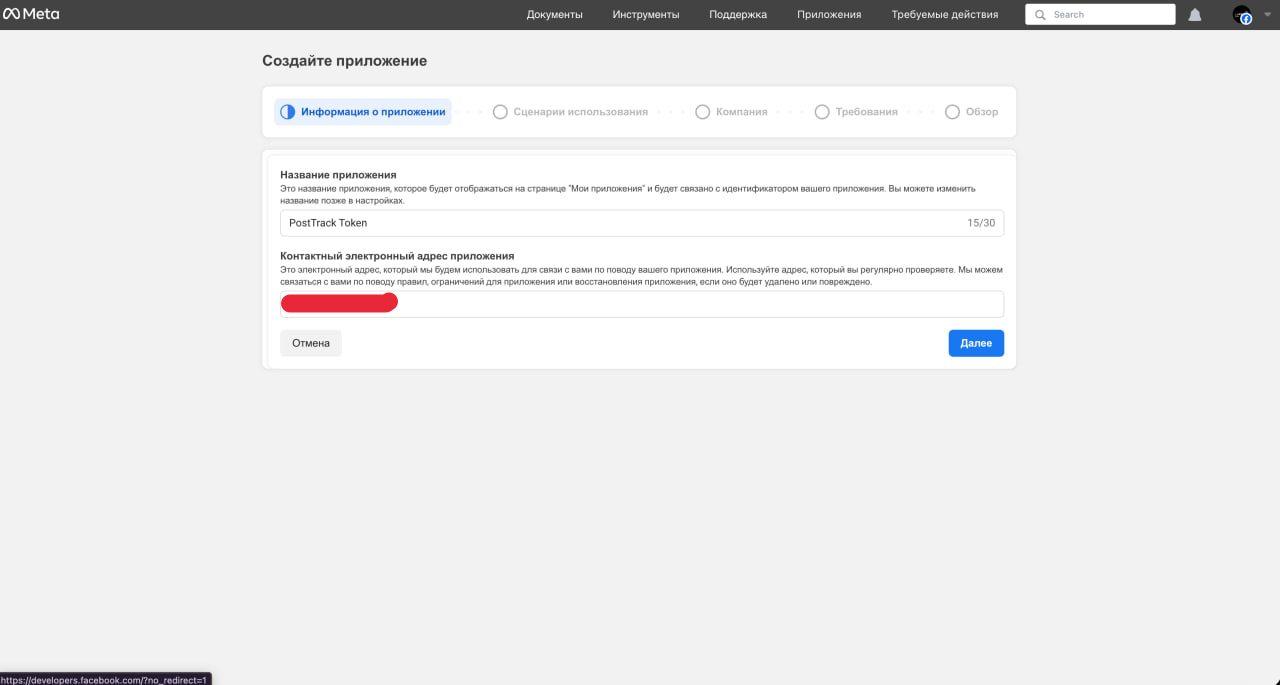The image size is (1280, 685).
Task: Select the Компания step label
Action: point(740,111)
